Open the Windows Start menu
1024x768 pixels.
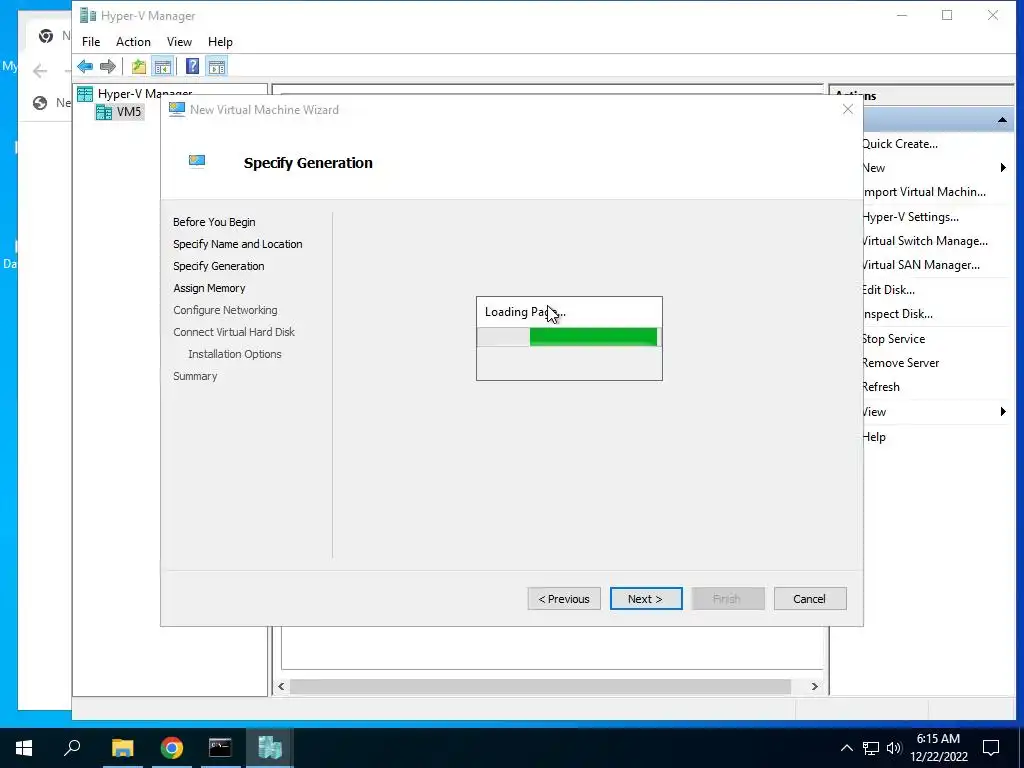point(24,748)
